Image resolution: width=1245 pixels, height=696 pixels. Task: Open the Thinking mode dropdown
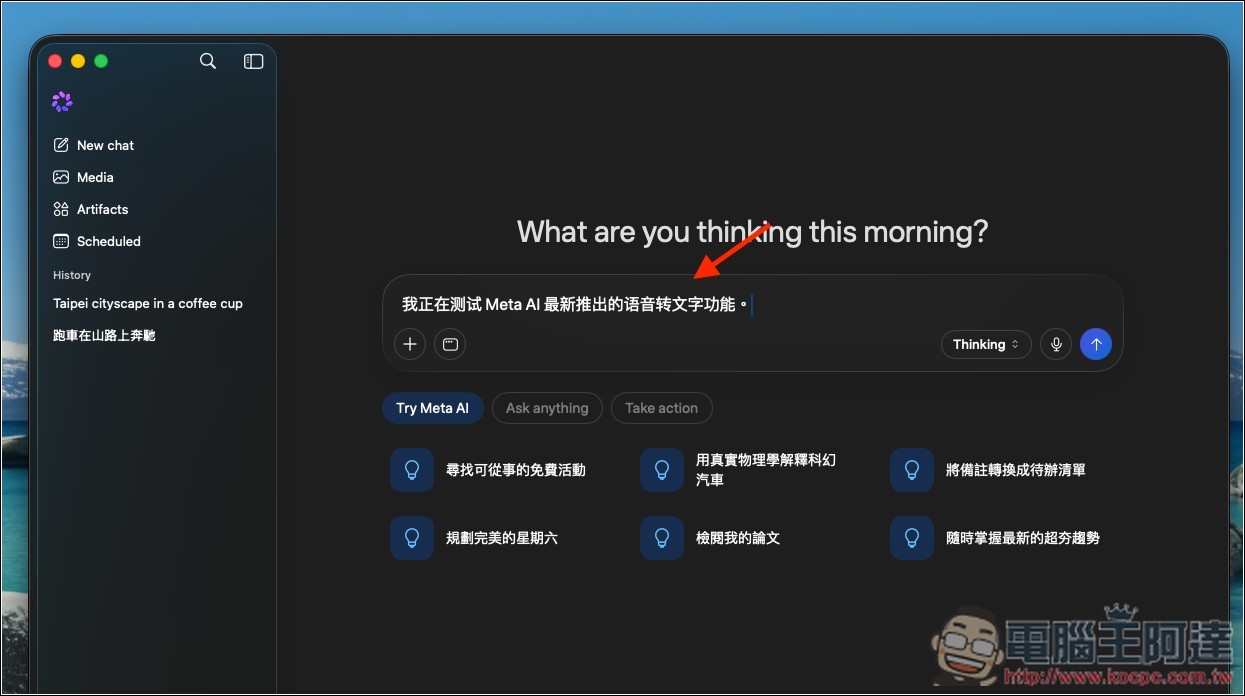[986, 344]
